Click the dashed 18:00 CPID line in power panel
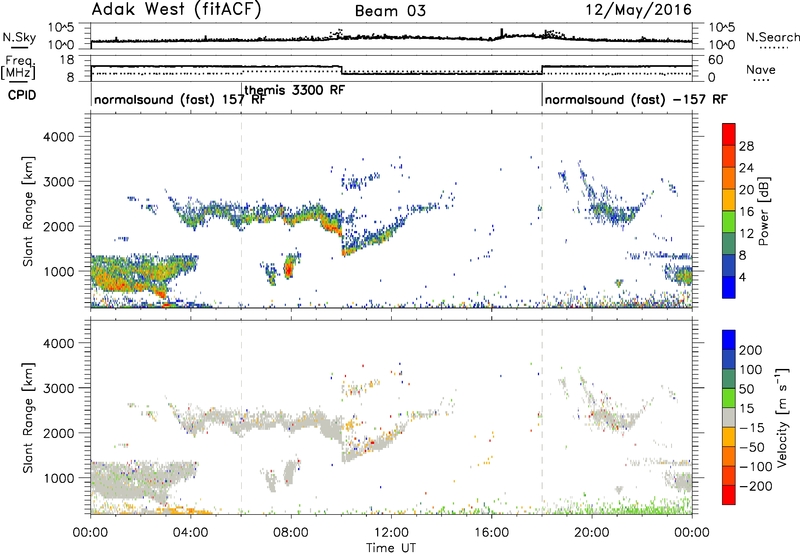 pyautogui.click(x=542, y=211)
